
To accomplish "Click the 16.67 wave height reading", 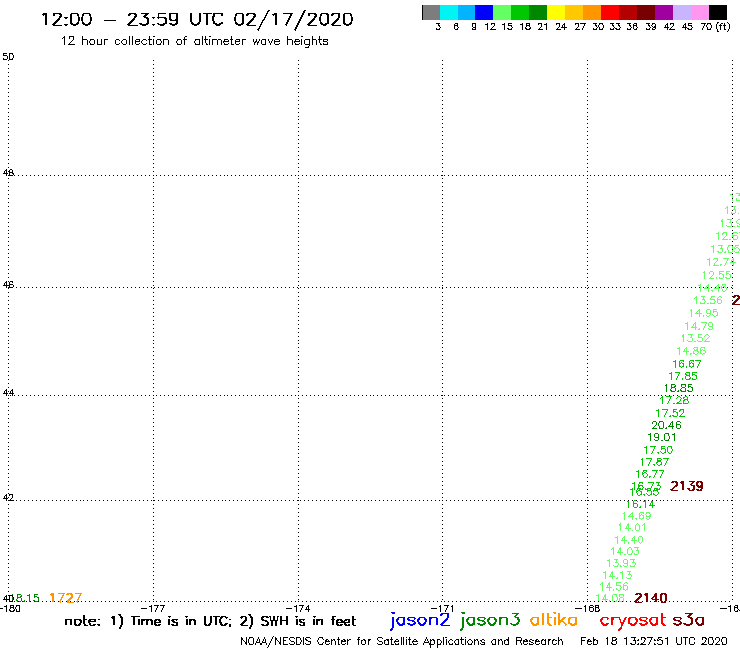I will [x=687, y=364].
